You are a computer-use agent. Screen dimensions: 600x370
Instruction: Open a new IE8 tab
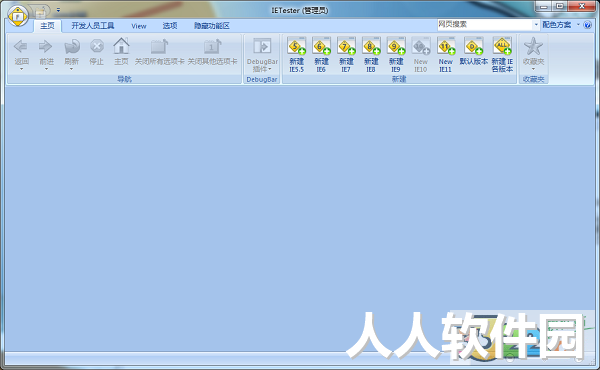371,55
